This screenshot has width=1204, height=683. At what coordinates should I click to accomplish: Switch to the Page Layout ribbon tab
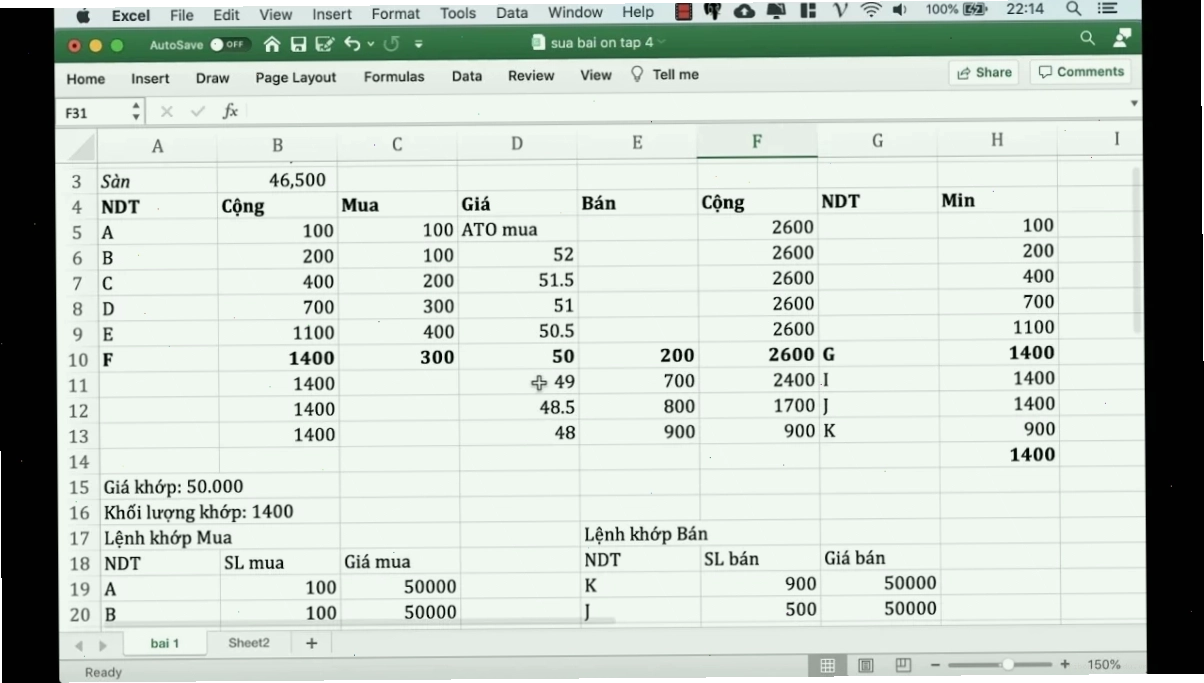tap(296, 77)
